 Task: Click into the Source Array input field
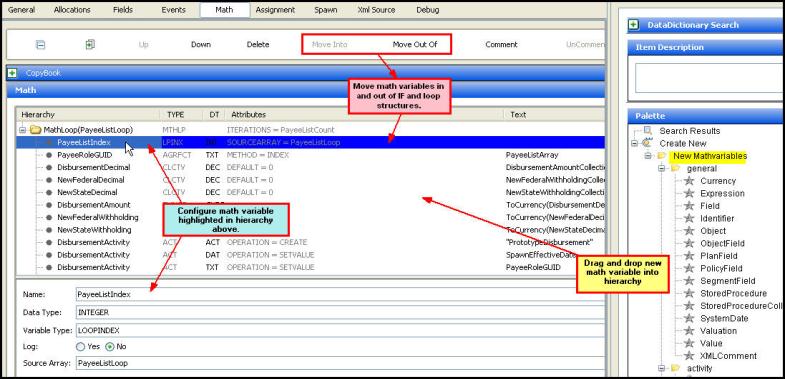coord(340,363)
